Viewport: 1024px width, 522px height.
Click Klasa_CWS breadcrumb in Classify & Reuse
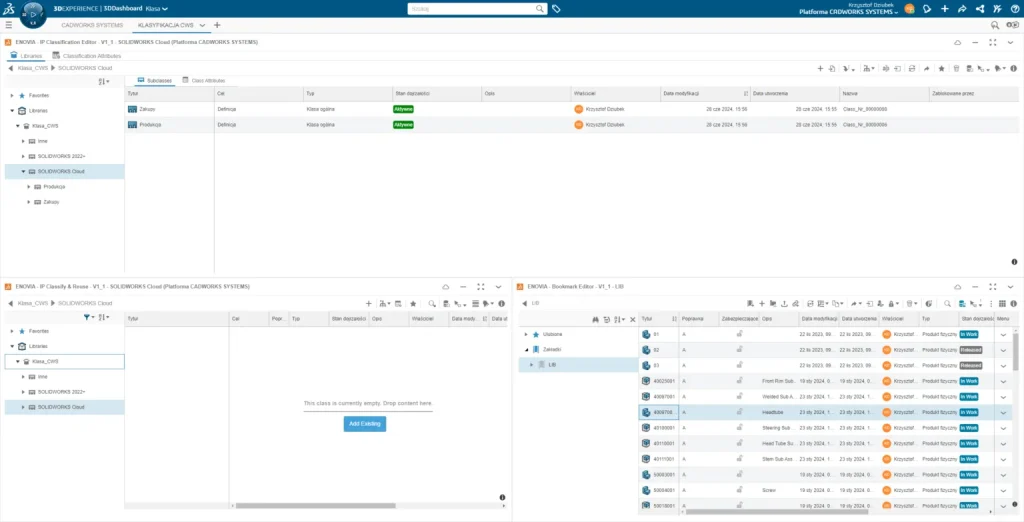33,304
